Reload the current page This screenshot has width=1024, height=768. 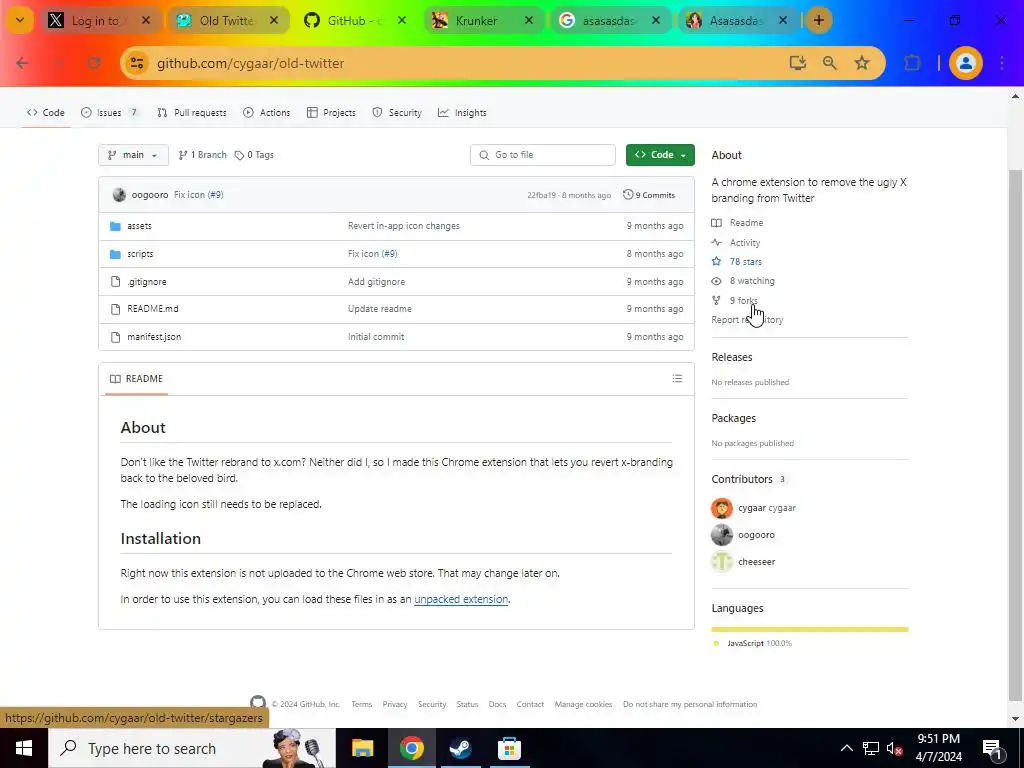pos(95,63)
